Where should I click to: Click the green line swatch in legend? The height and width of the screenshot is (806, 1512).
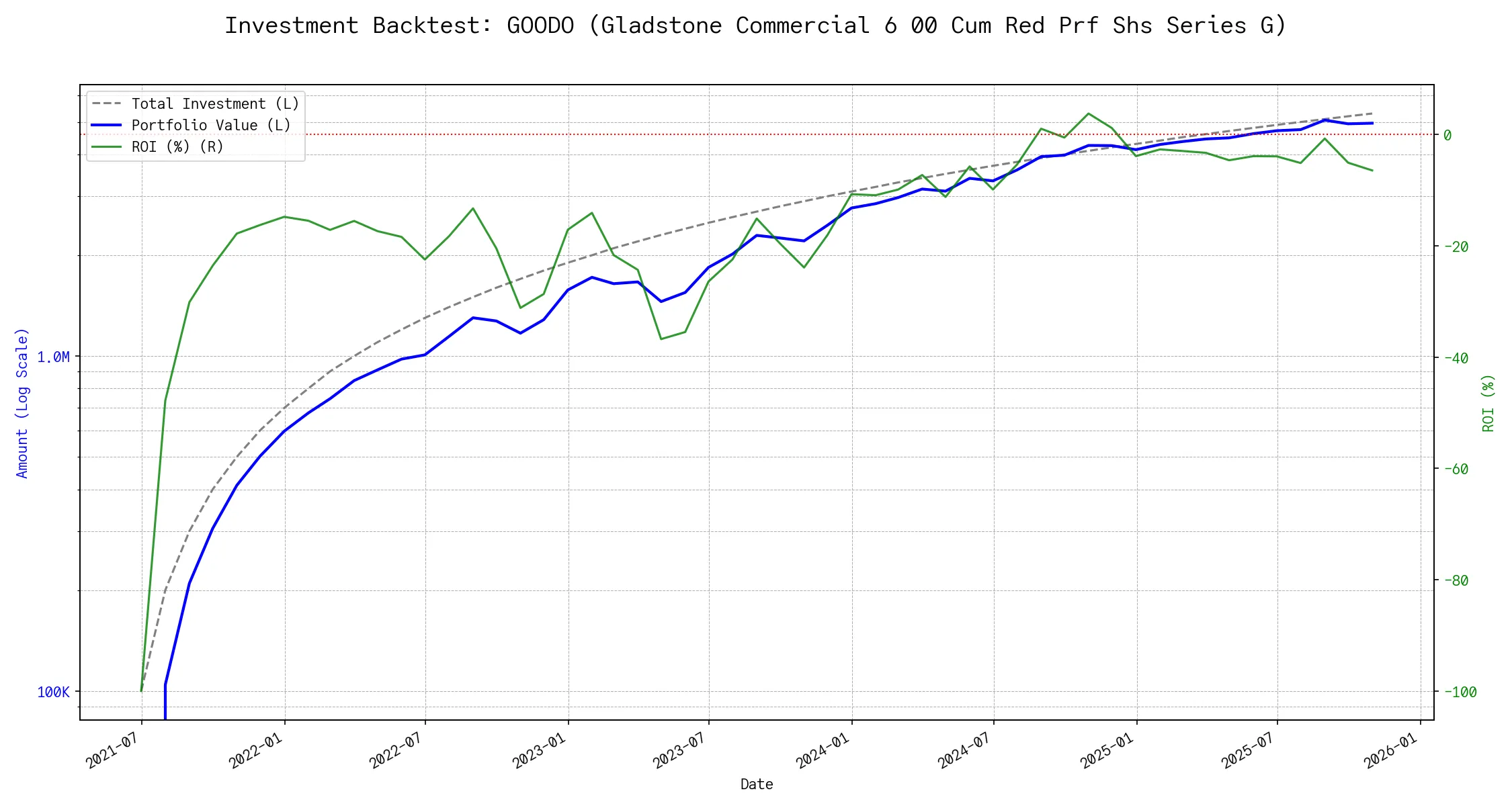pyautogui.click(x=106, y=147)
